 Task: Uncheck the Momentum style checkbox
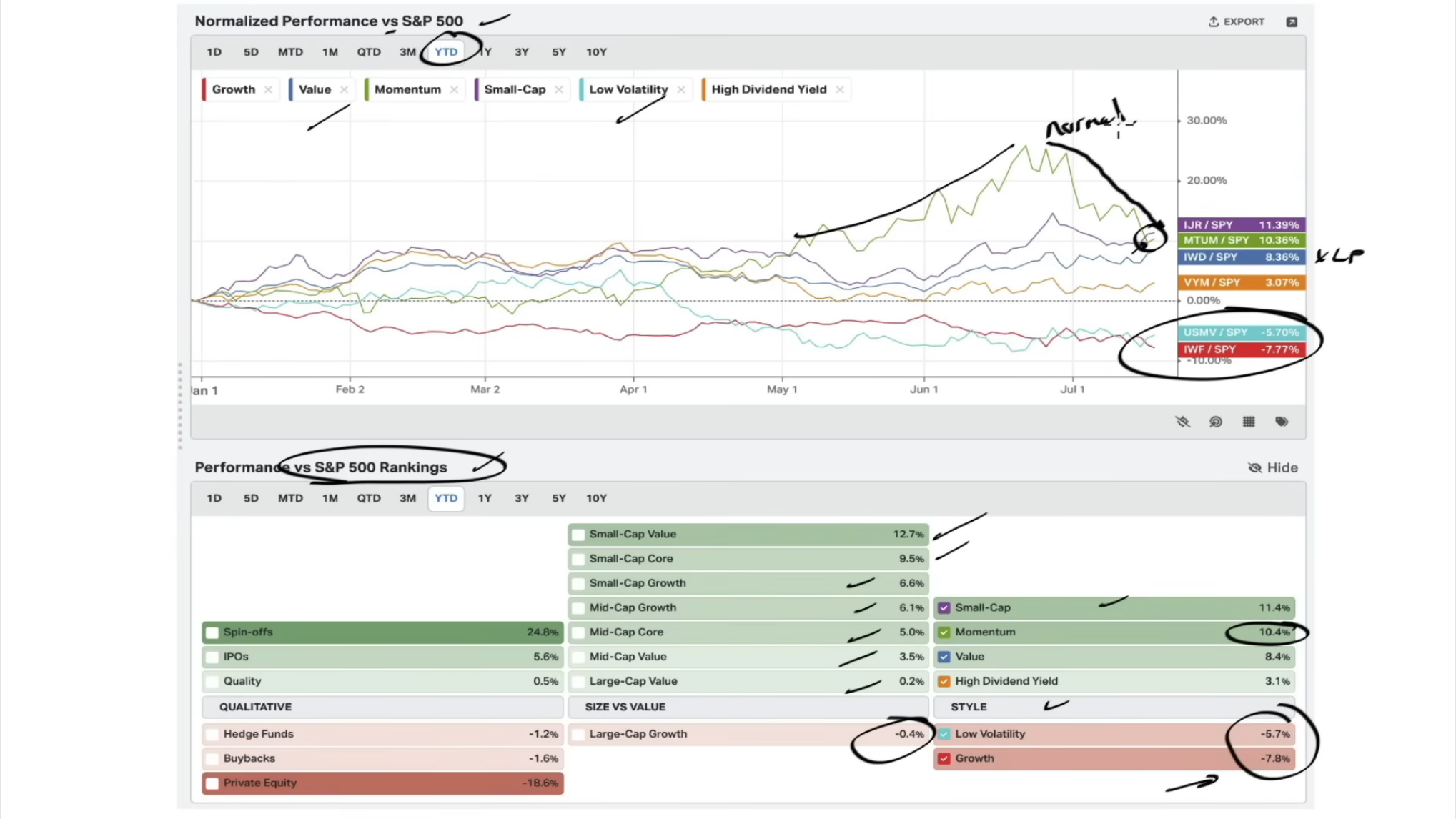(x=944, y=632)
